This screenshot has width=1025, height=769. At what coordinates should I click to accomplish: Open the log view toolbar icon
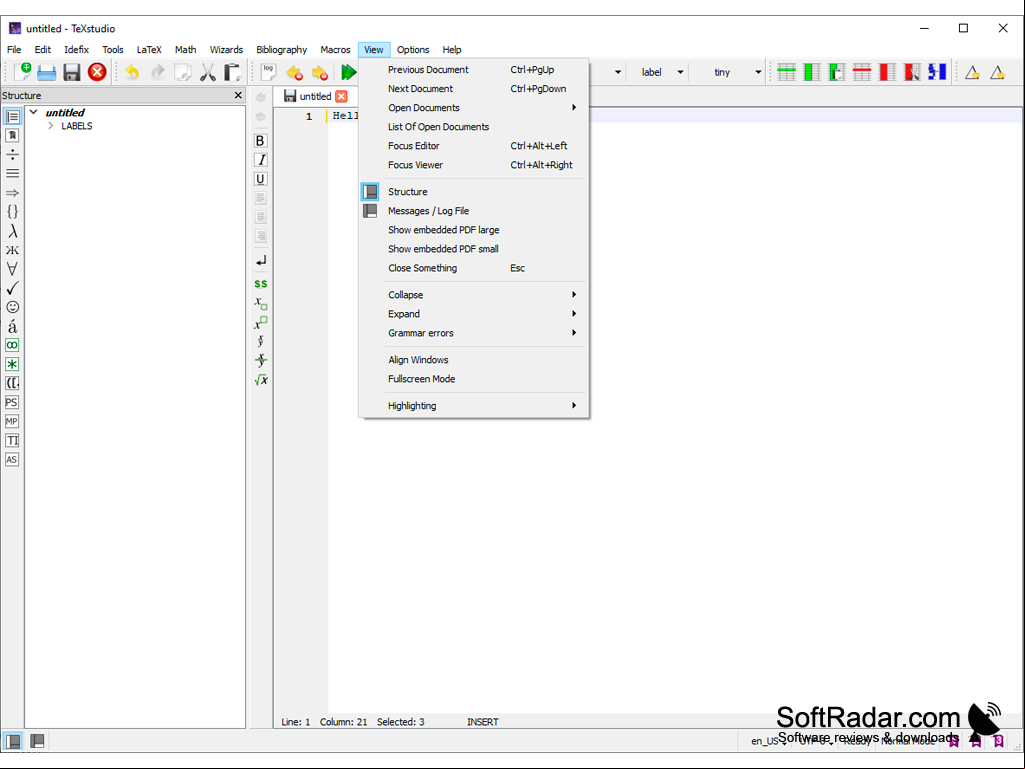pos(269,72)
